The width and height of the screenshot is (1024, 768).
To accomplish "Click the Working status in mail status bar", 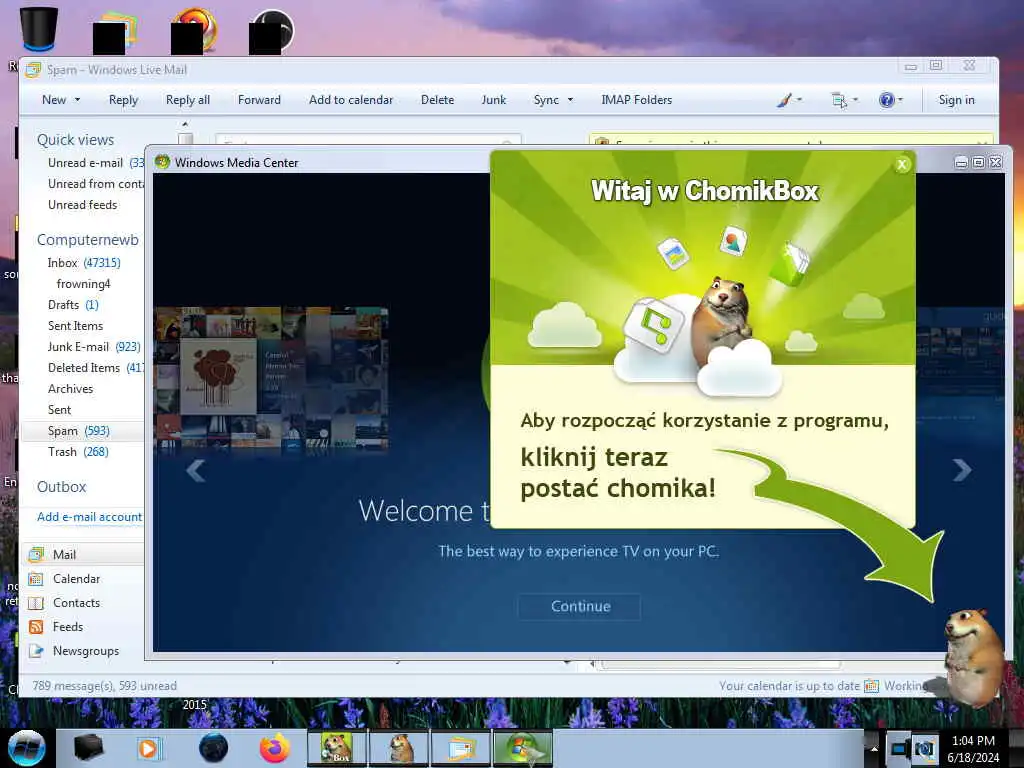I will (904, 686).
